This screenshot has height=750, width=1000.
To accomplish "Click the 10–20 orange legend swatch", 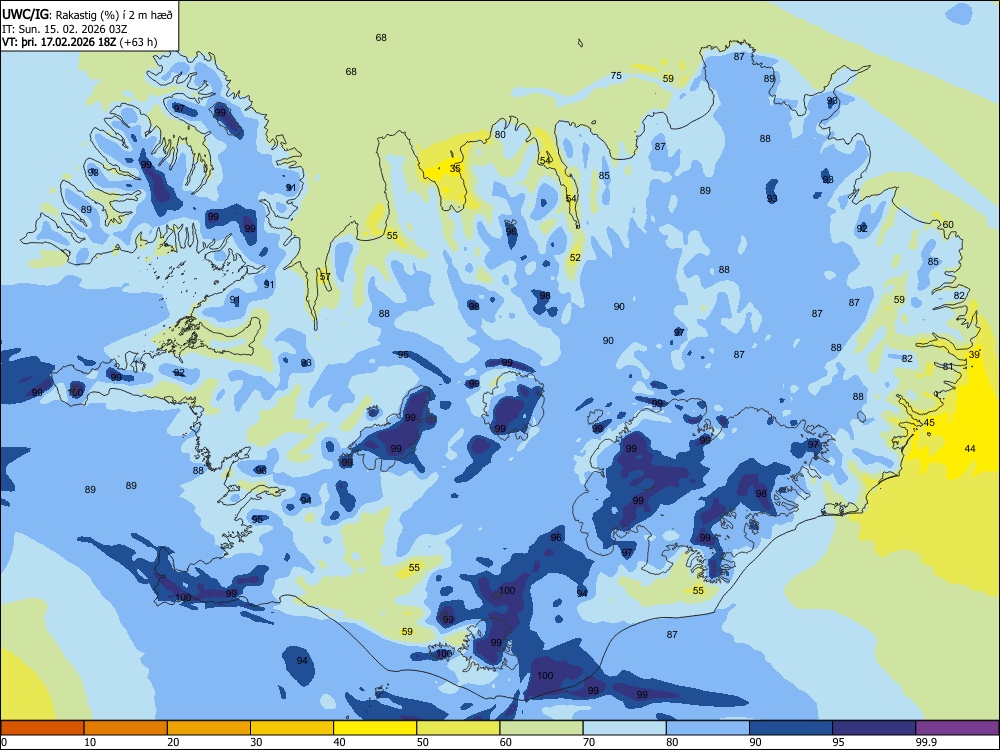I will (126, 728).
